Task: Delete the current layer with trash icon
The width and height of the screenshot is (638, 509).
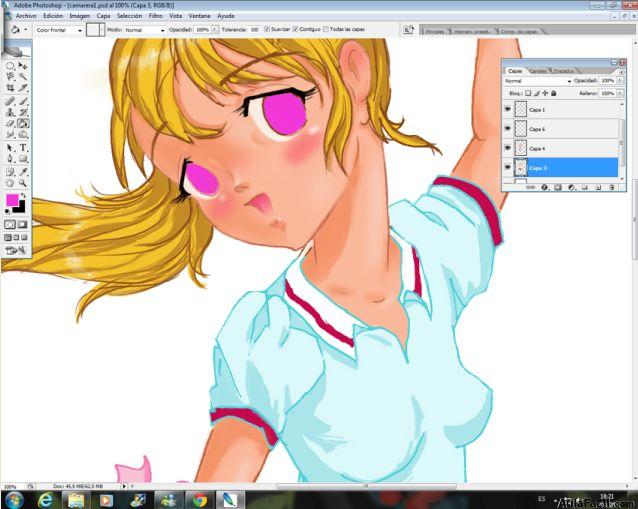Action: [x=612, y=188]
